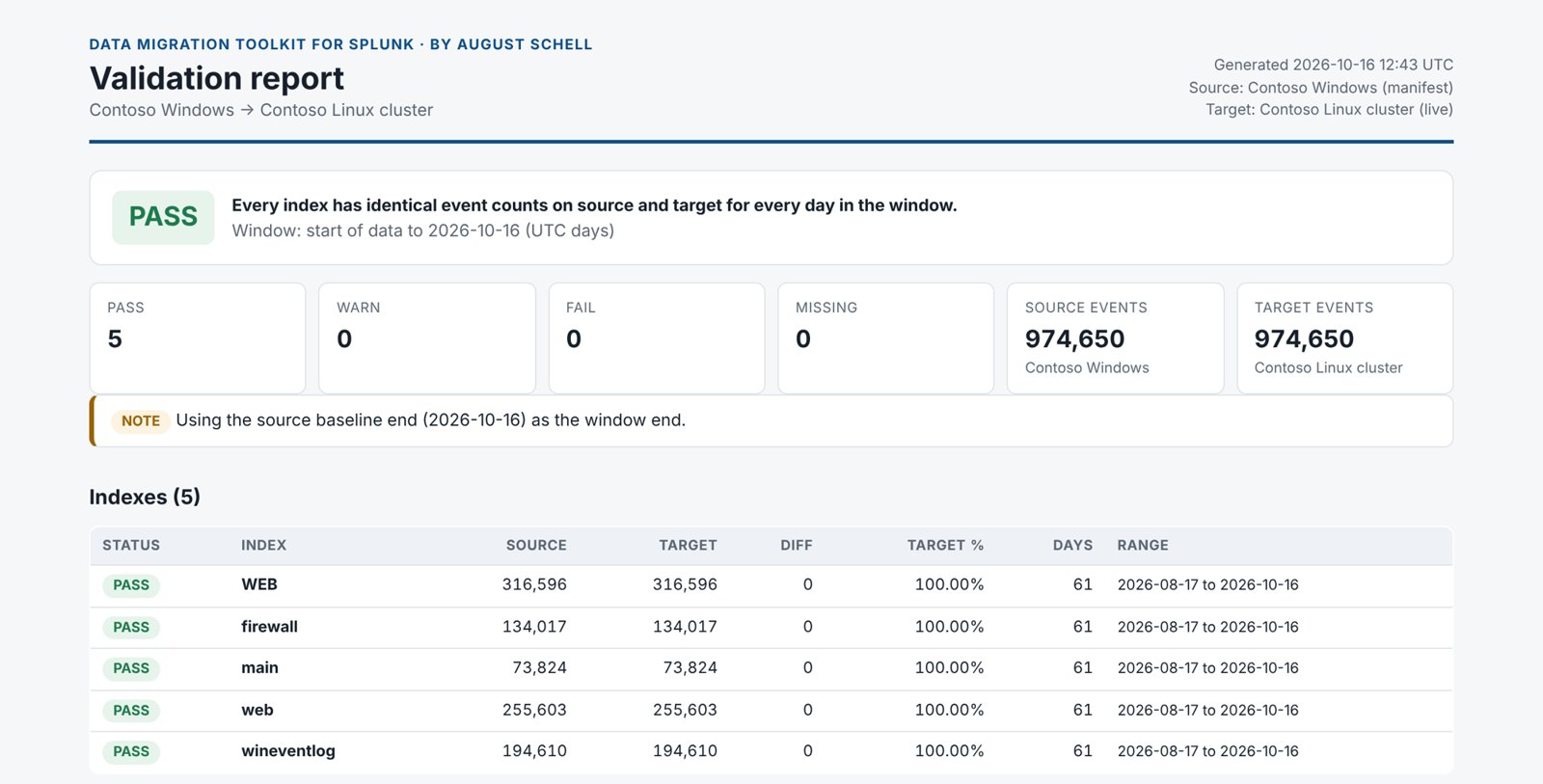
Task: Click the MISSING summary card
Action: [x=886, y=338]
